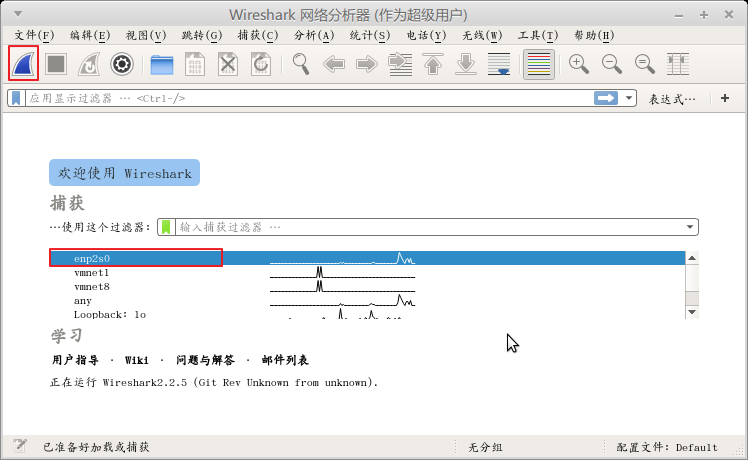Save the capture file
This screenshot has height=460, width=748.
(x=195, y=64)
